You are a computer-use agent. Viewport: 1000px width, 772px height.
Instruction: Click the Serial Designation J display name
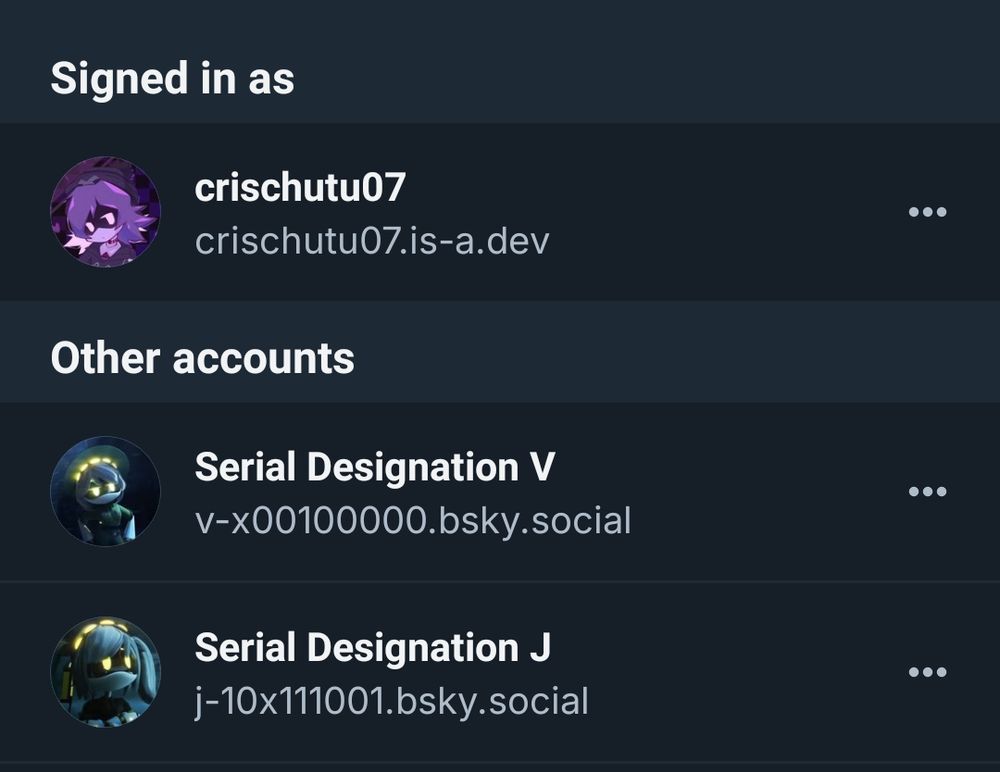(x=372, y=648)
